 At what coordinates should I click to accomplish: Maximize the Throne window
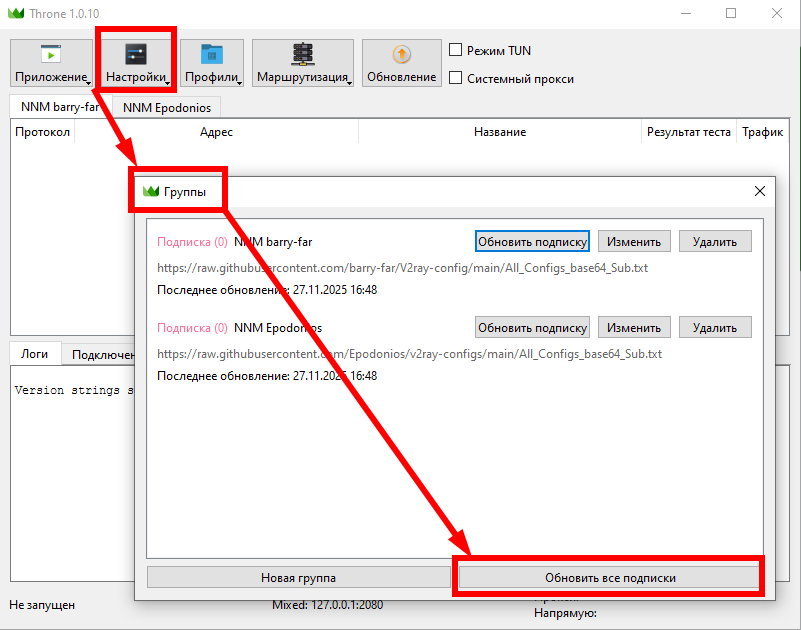(731, 13)
